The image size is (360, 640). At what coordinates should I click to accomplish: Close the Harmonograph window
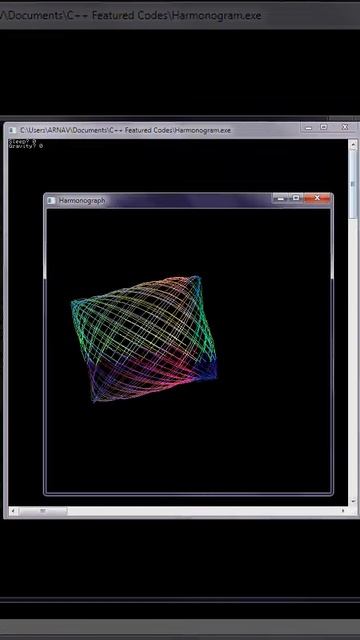(x=317, y=198)
